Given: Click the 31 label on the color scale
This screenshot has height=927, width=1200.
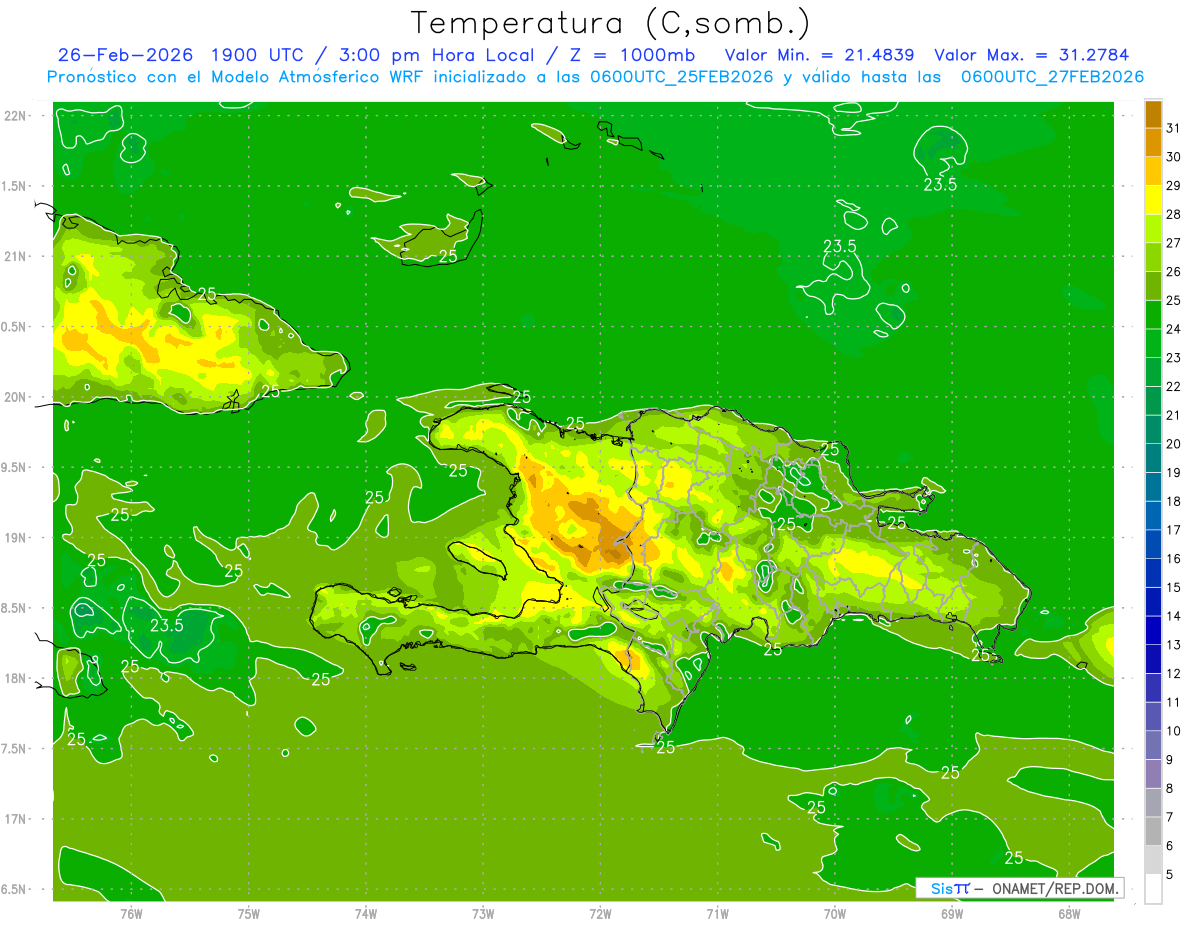Looking at the screenshot, I should (x=1173, y=128).
